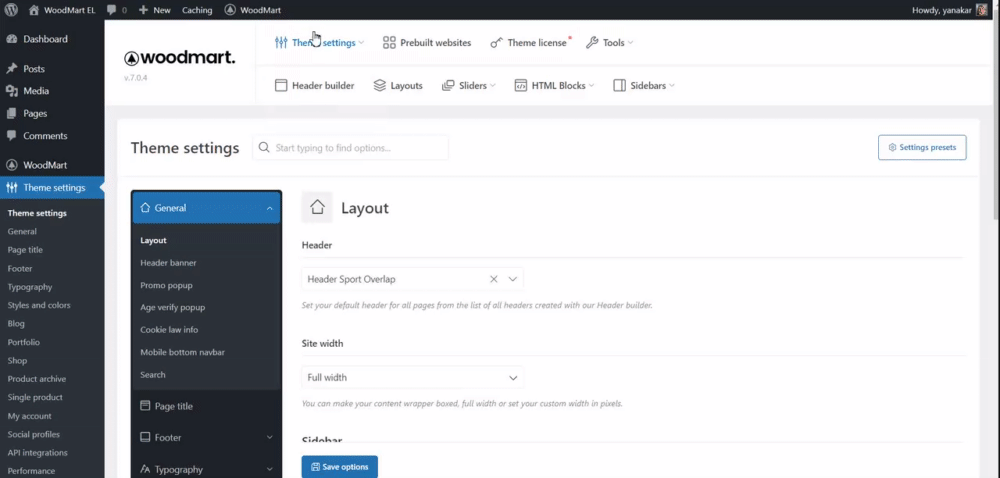
Task: Open the Layouts tab
Action: [398, 85]
